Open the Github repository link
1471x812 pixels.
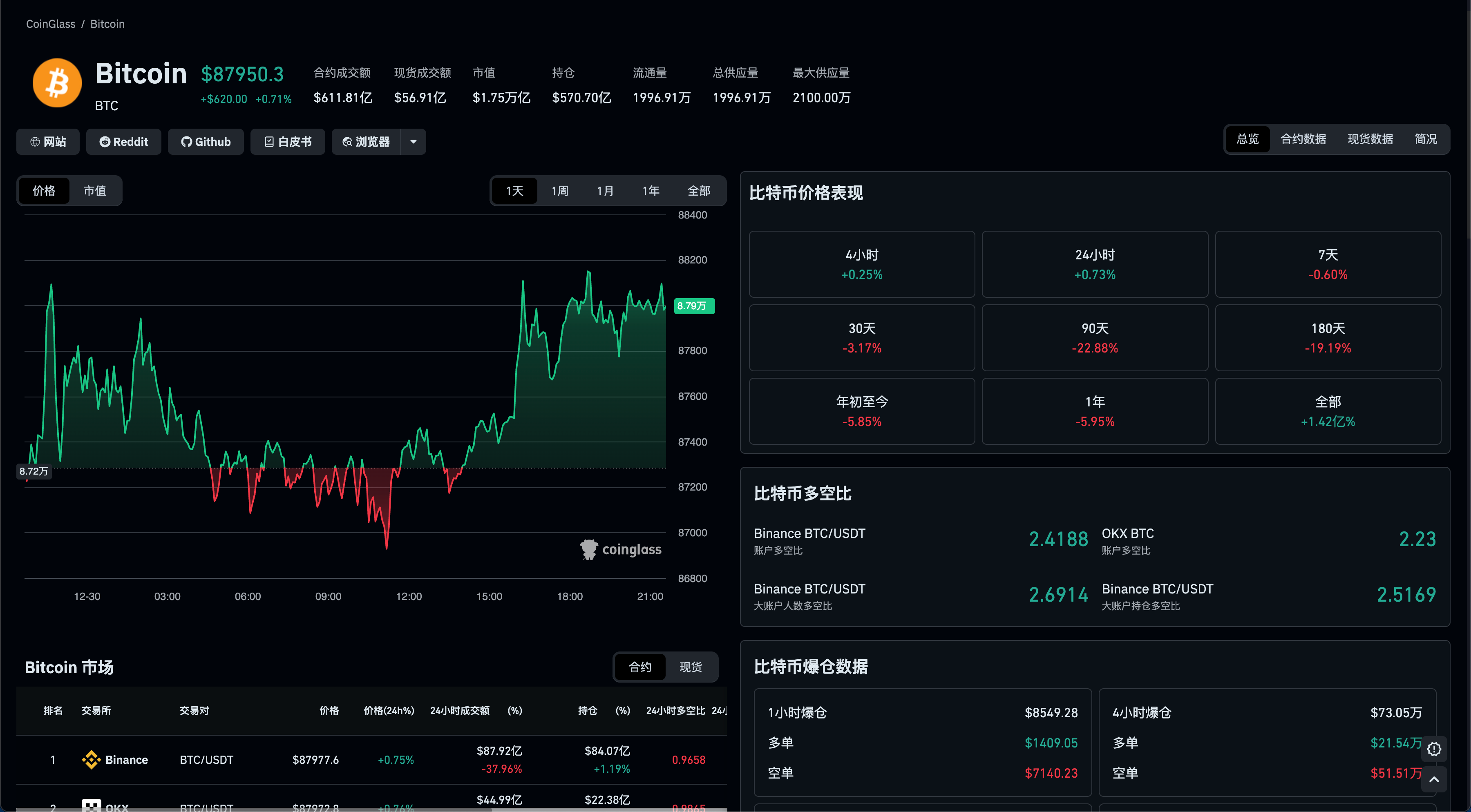206,141
